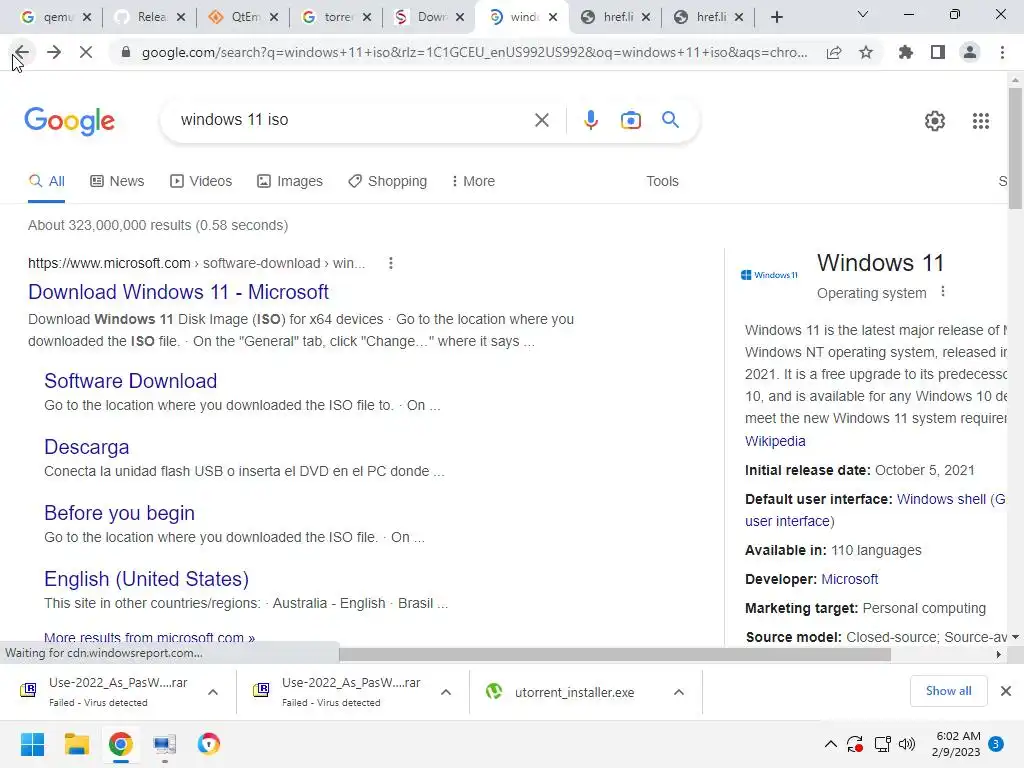
Task: Click the Chrome address bar URL
Action: click(474, 52)
